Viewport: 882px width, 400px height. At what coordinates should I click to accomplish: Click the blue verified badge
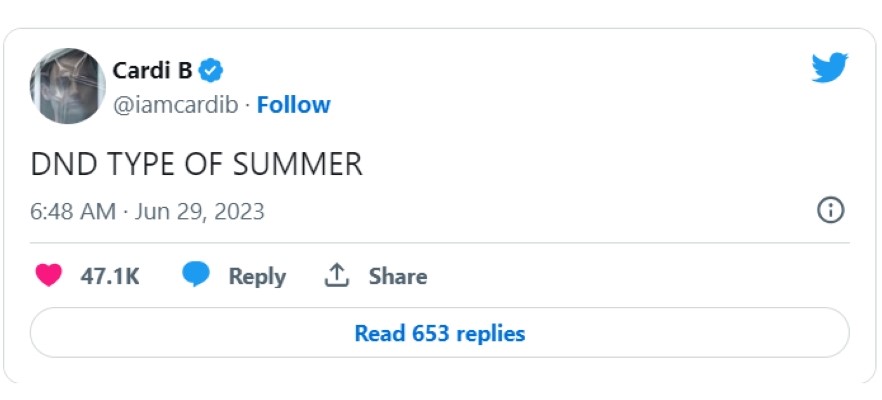[211, 71]
